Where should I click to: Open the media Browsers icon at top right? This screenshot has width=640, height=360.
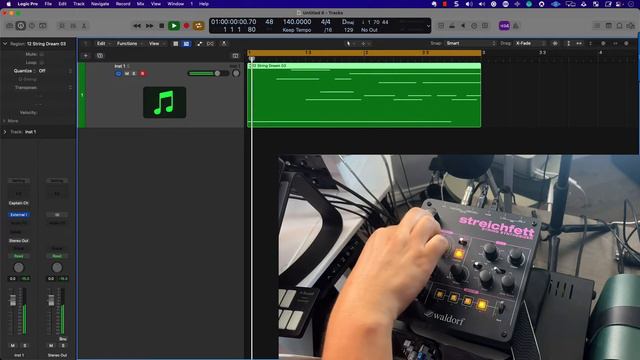(631, 26)
